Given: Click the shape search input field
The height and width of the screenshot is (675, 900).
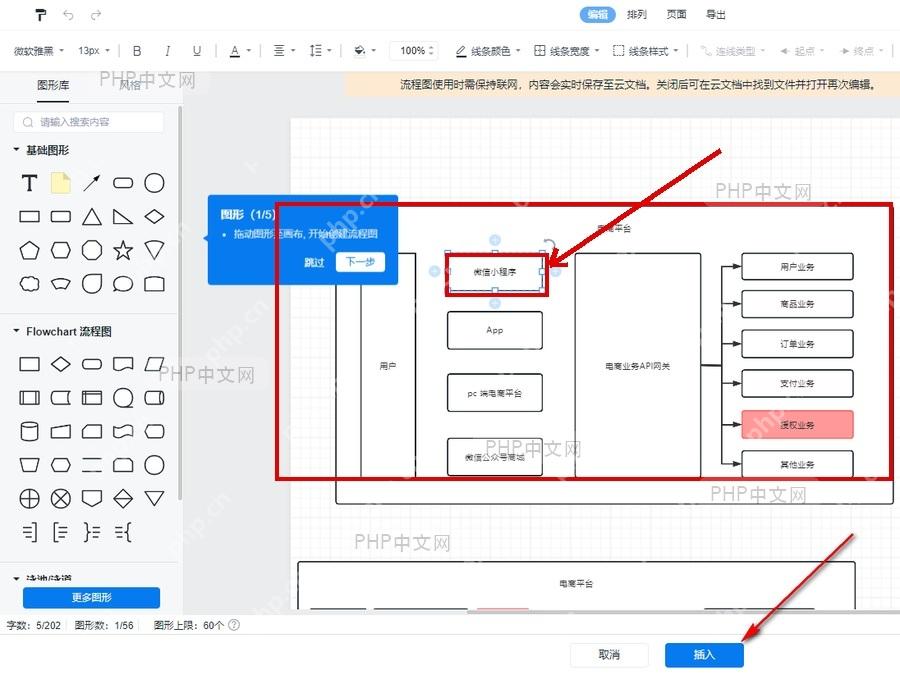Looking at the screenshot, I should pos(89,122).
